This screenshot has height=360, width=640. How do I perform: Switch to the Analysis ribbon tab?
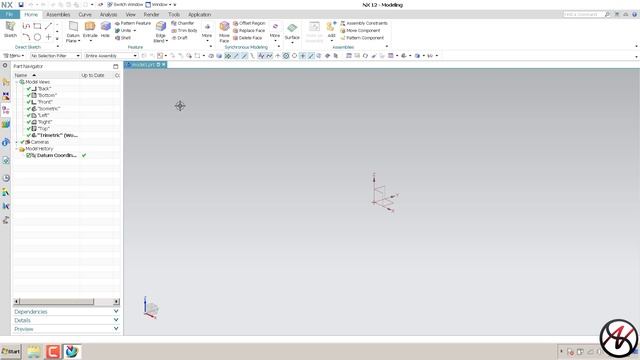point(109,14)
